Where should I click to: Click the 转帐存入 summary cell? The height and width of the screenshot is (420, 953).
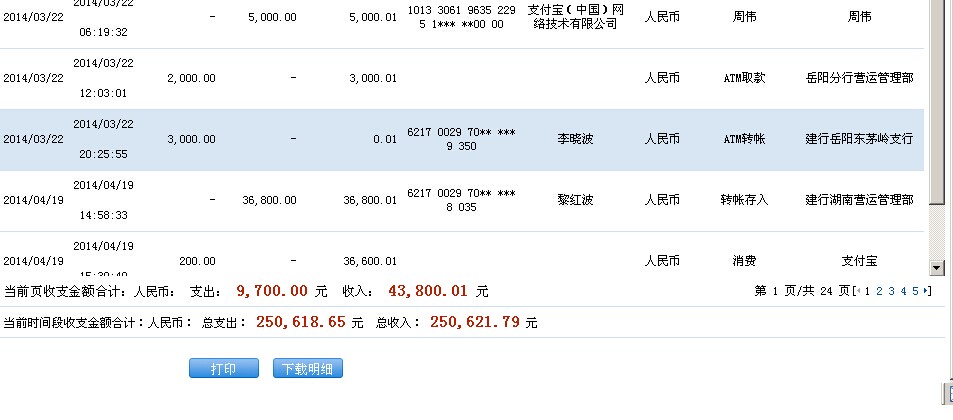point(743,201)
